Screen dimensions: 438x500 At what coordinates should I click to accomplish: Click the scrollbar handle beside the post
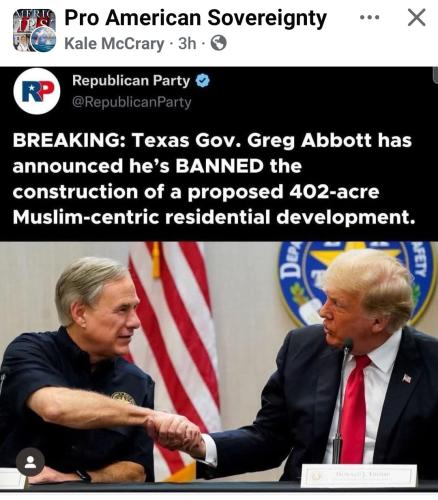pyautogui.click(x=436, y=75)
